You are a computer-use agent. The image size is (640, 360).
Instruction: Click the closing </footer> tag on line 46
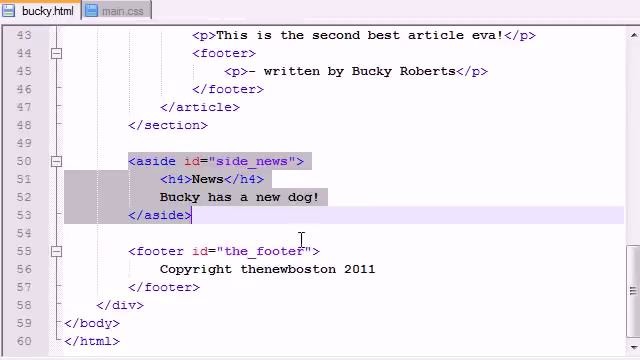(x=228, y=89)
